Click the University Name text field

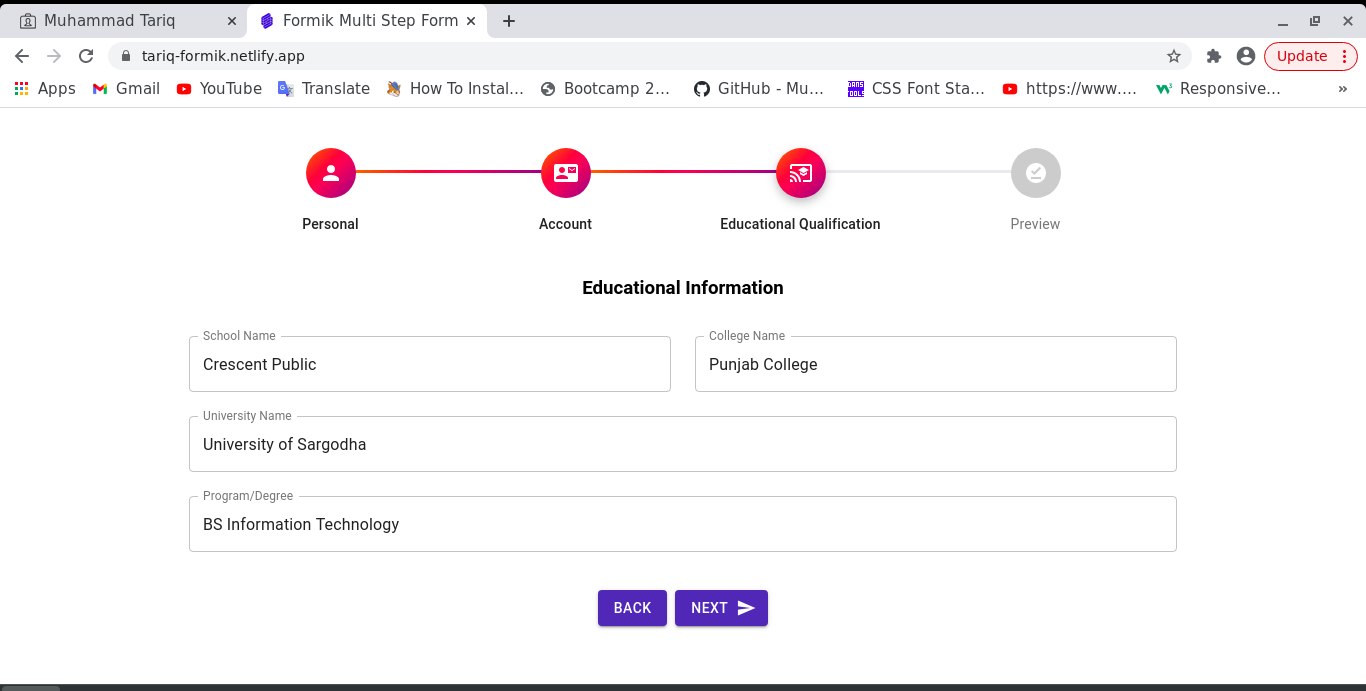click(x=682, y=444)
